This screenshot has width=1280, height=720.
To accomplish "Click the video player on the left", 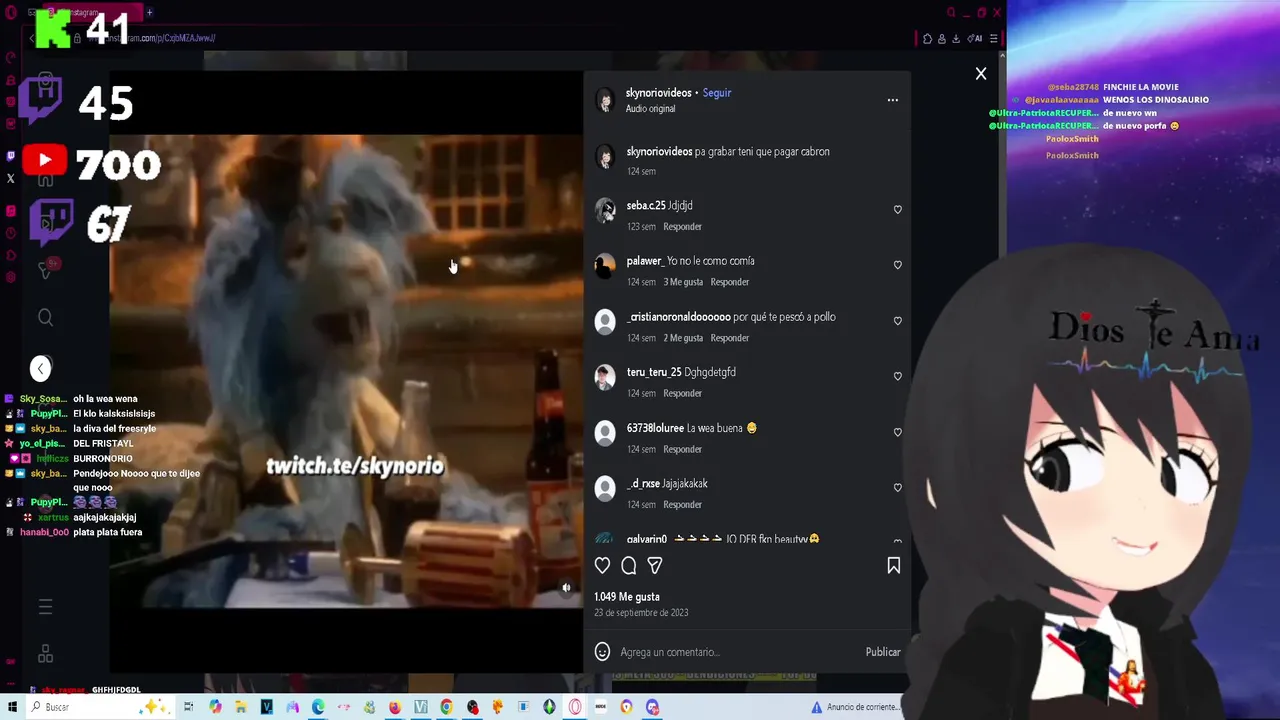I will pyautogui.click(x=346, y=371).
